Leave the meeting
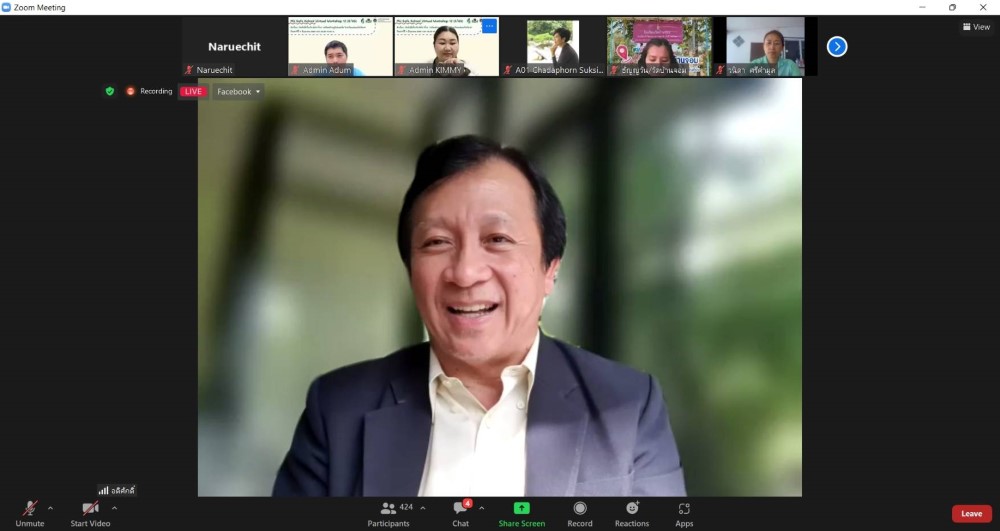 point(971,514)
